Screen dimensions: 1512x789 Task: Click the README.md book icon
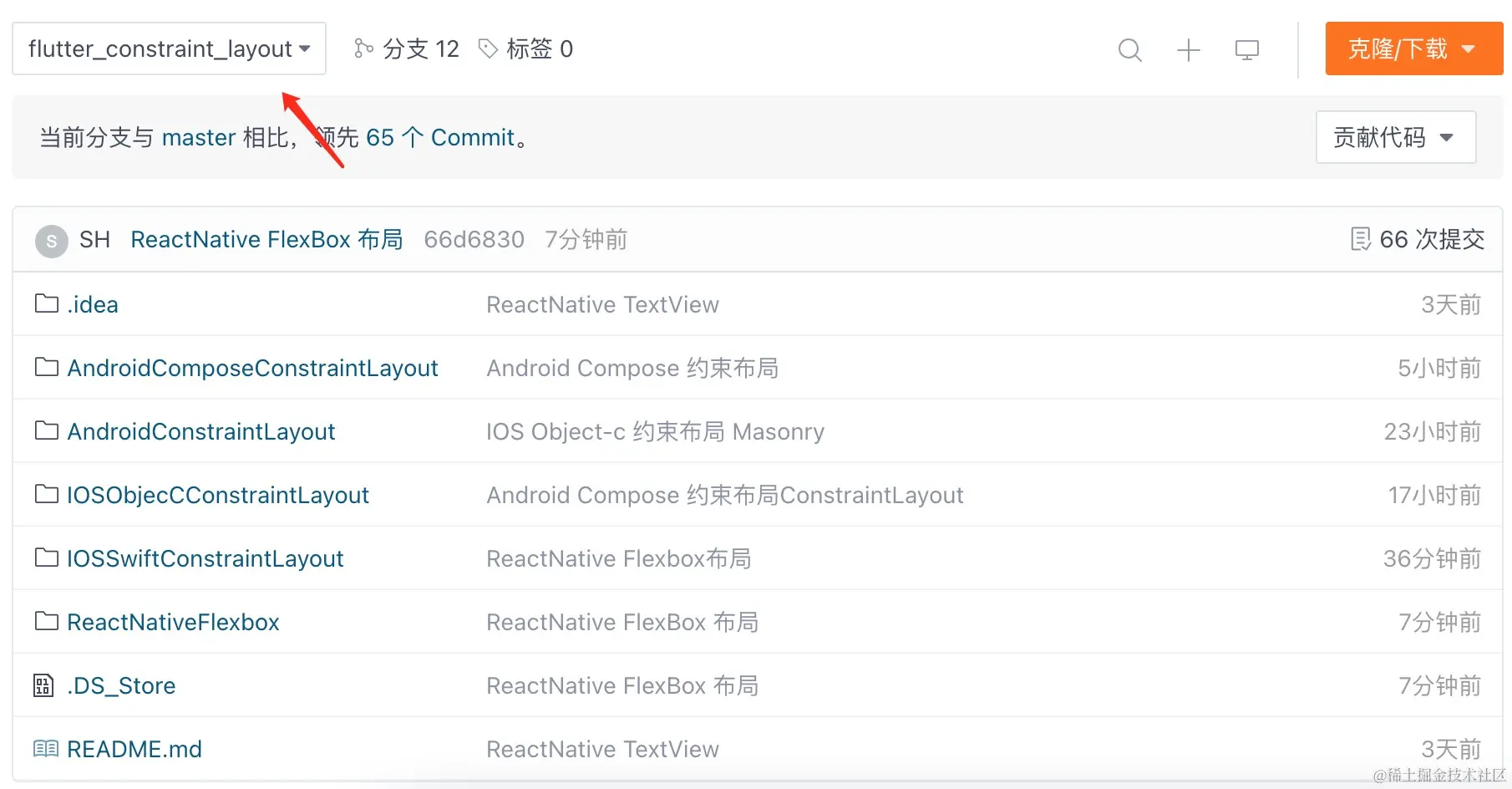coord(46,749)
